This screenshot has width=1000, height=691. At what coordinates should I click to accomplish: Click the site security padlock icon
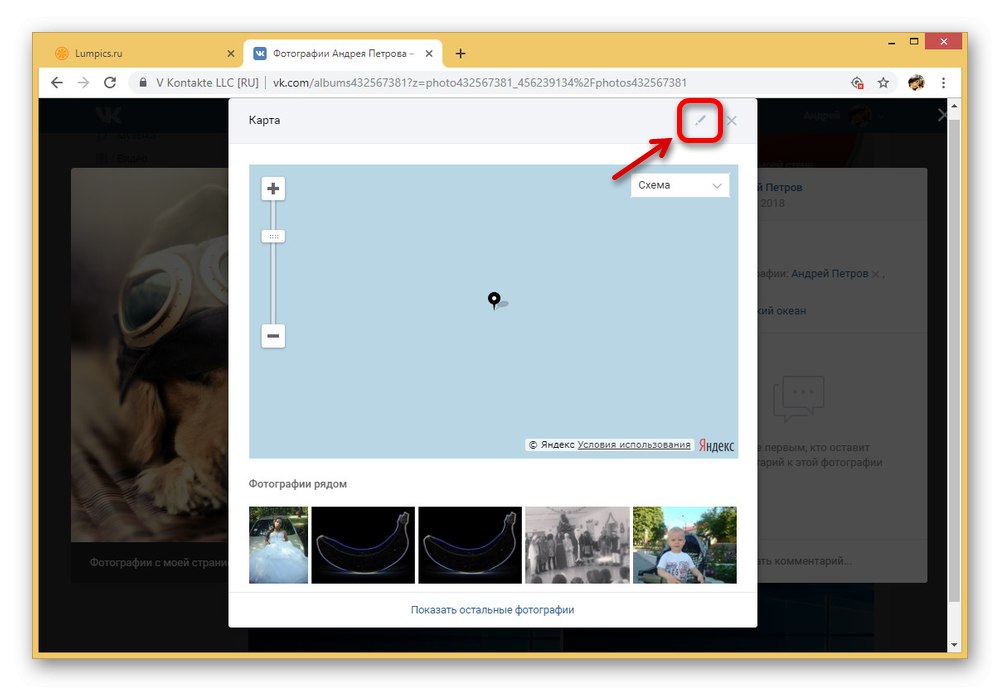click(x=143, y=82)
